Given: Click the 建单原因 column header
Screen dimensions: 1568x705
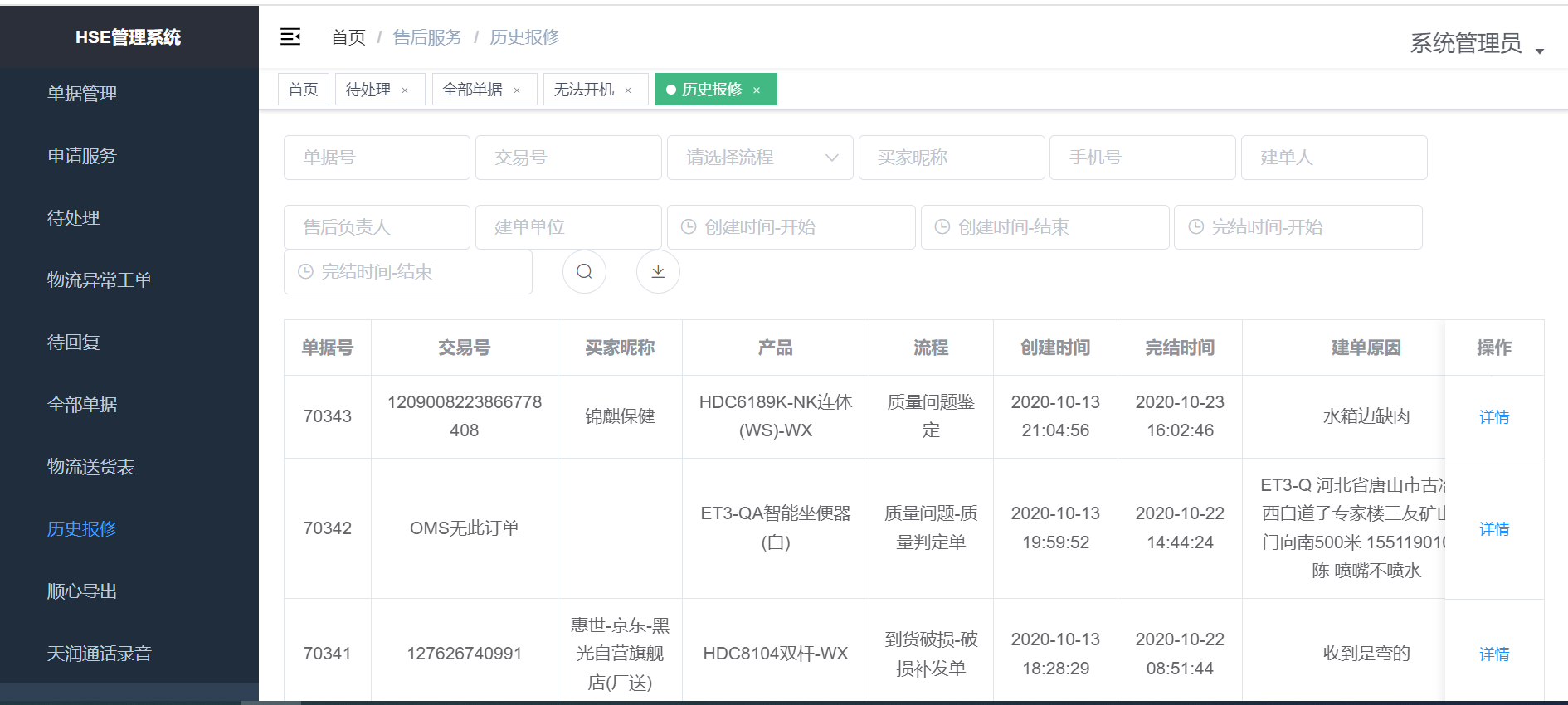Looking at the screenshot, I should 1366,348.
